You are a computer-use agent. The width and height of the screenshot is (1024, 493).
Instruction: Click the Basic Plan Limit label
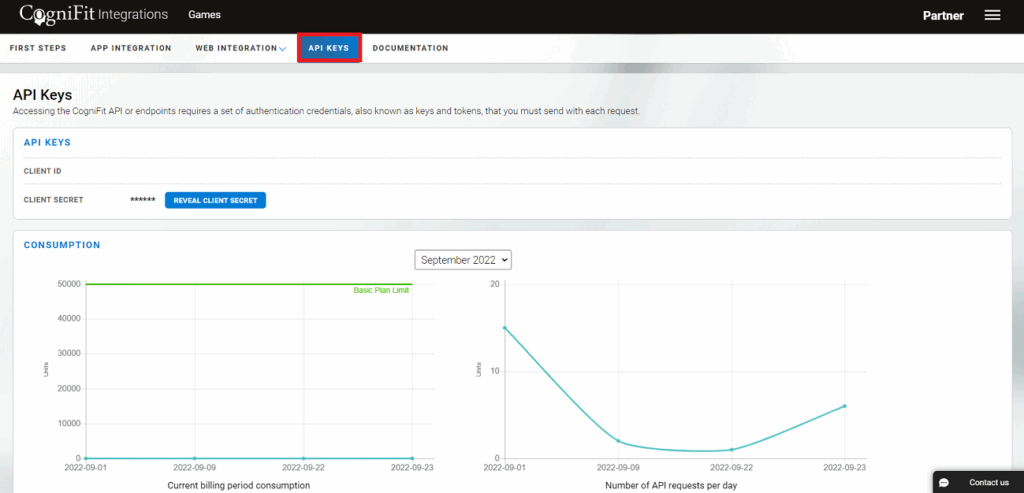click(381, 290)
